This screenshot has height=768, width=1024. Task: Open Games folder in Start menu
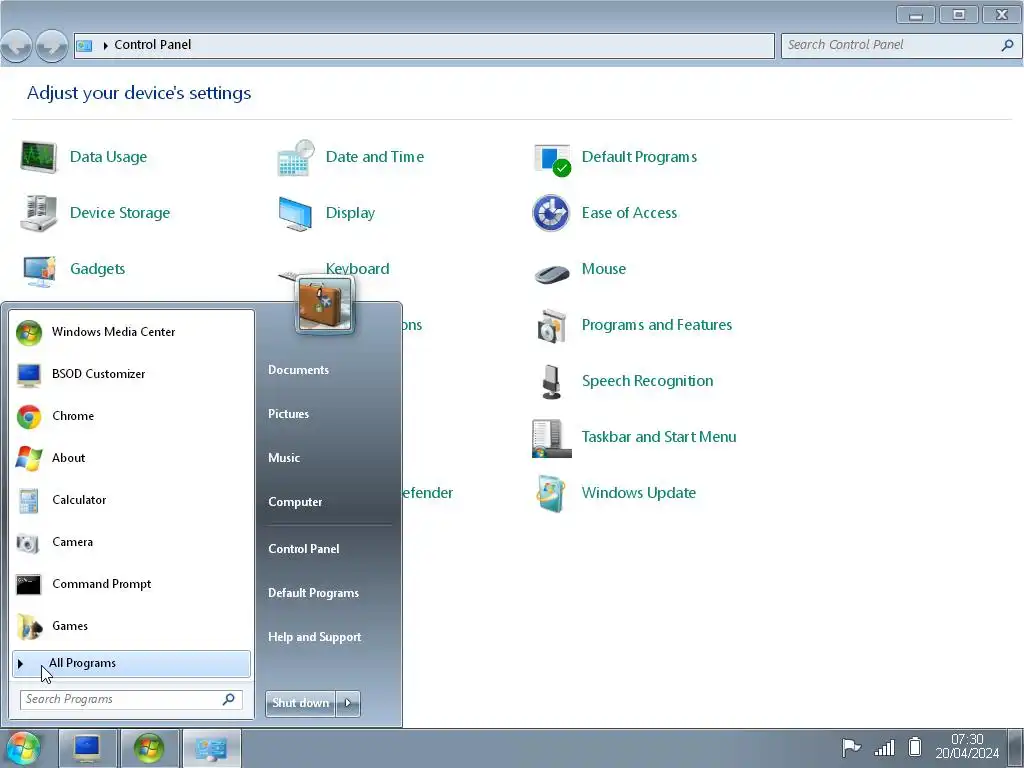[x=132, y=626]
